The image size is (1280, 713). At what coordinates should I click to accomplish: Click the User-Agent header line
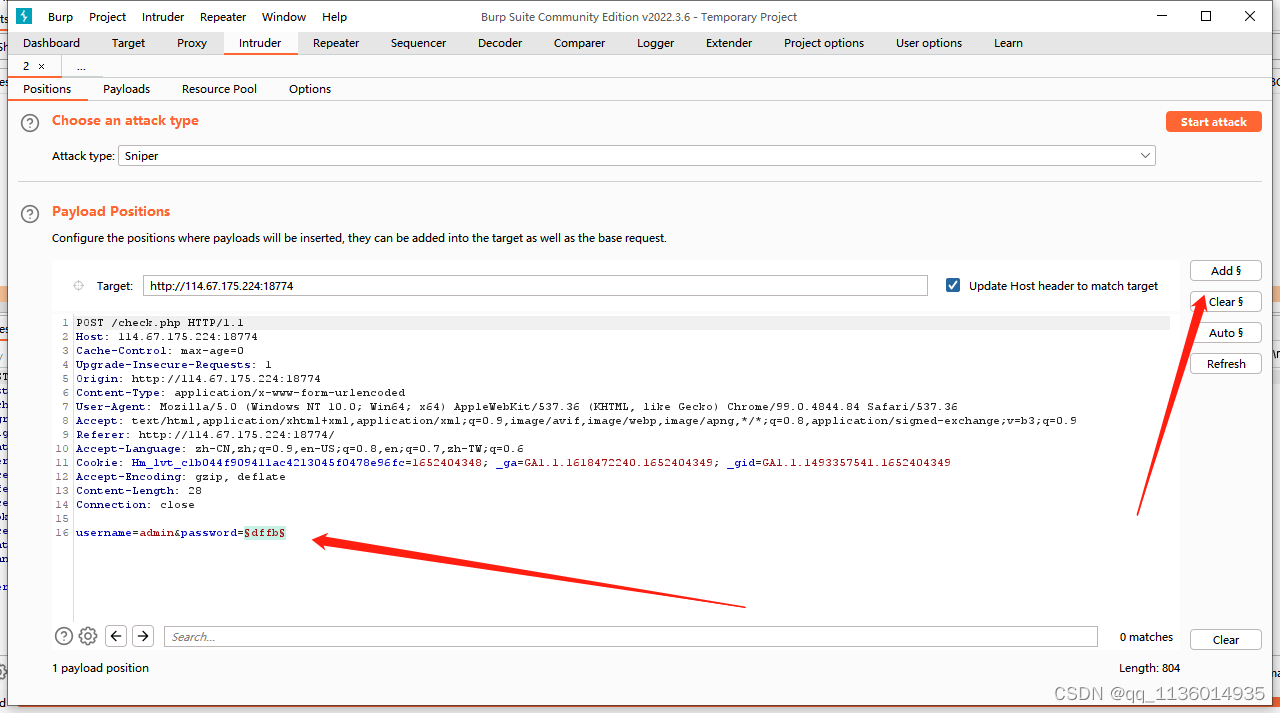(x=516, y=407)
